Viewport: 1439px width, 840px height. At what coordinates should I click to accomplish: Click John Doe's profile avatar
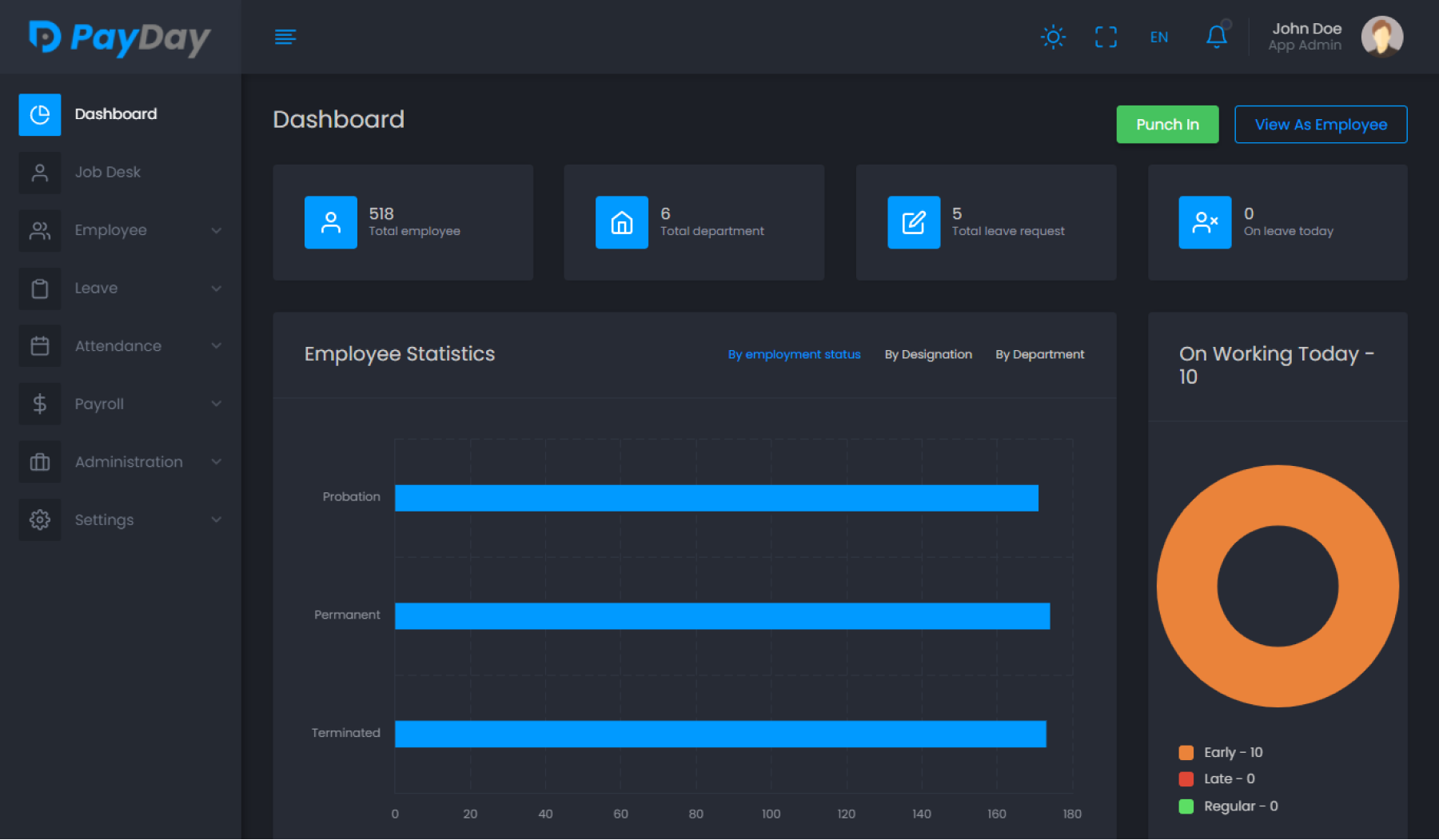[x=1381, y=37]
